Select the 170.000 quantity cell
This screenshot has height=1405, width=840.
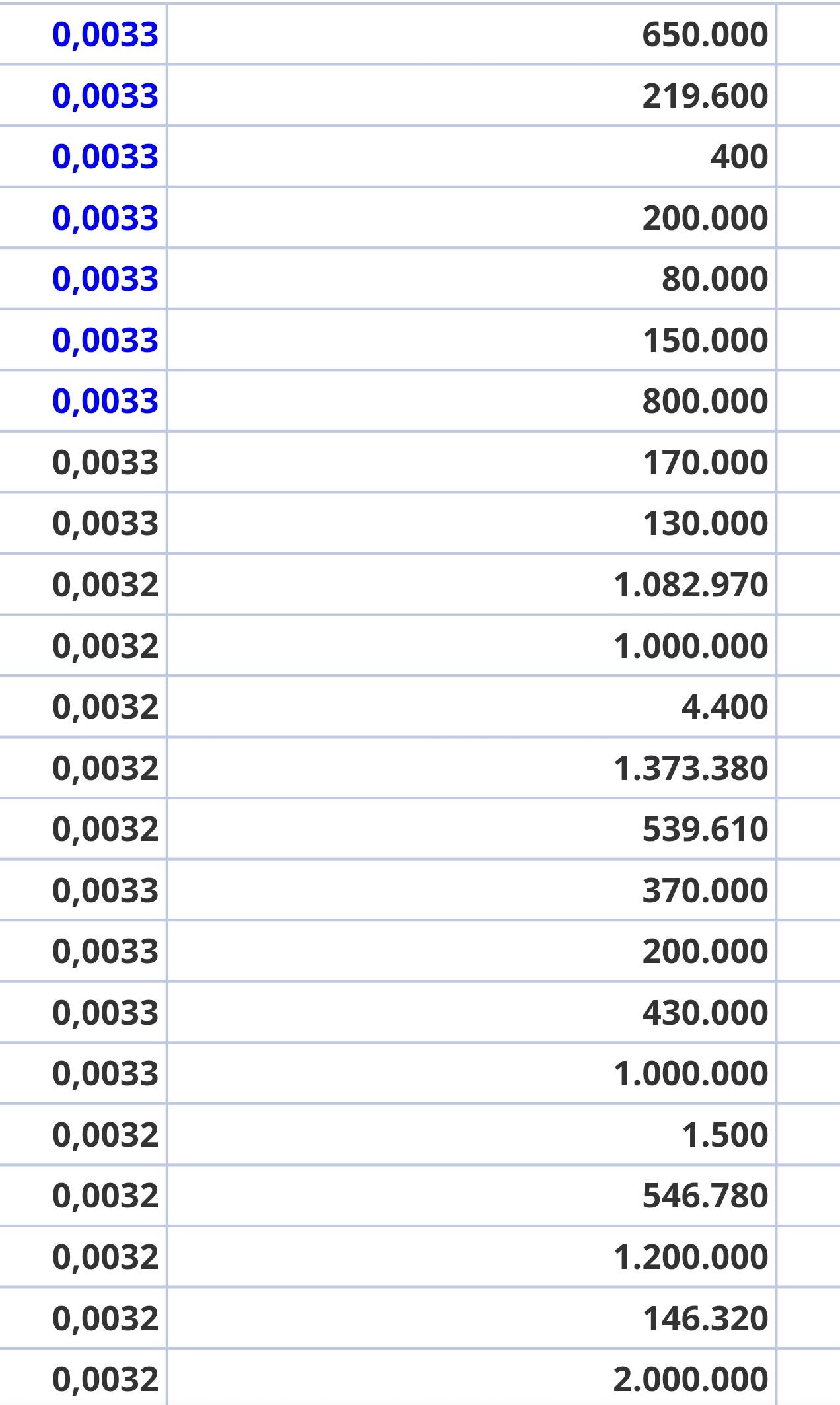pos(472,462)
